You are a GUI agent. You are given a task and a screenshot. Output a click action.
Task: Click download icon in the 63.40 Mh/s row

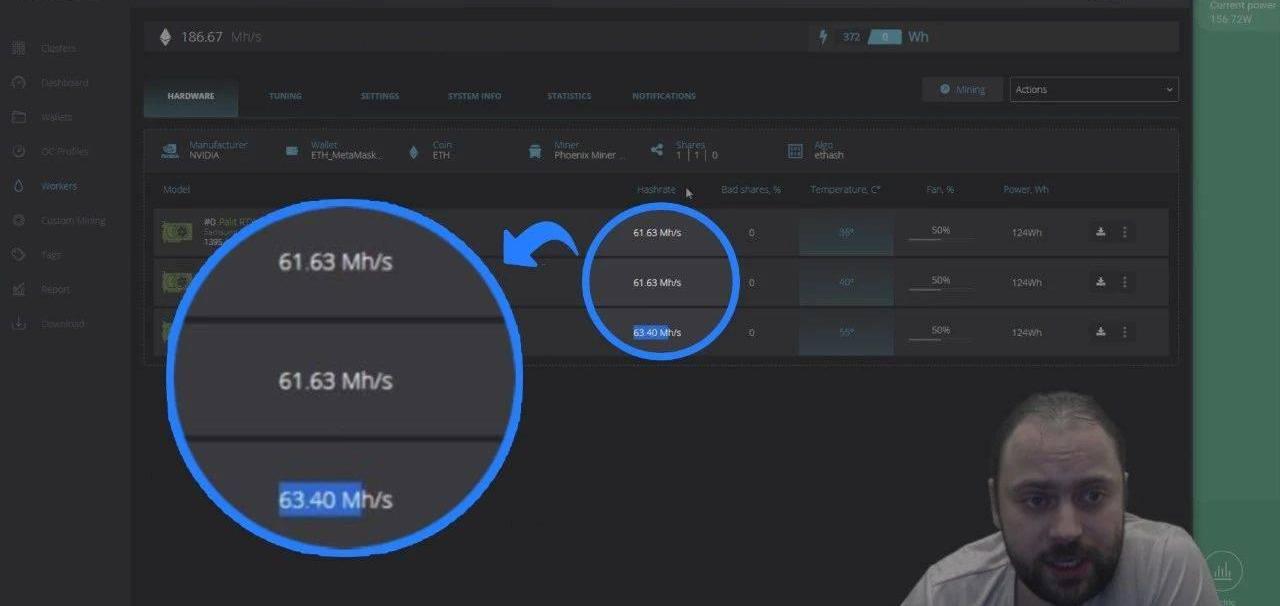tap(1101, 332)
